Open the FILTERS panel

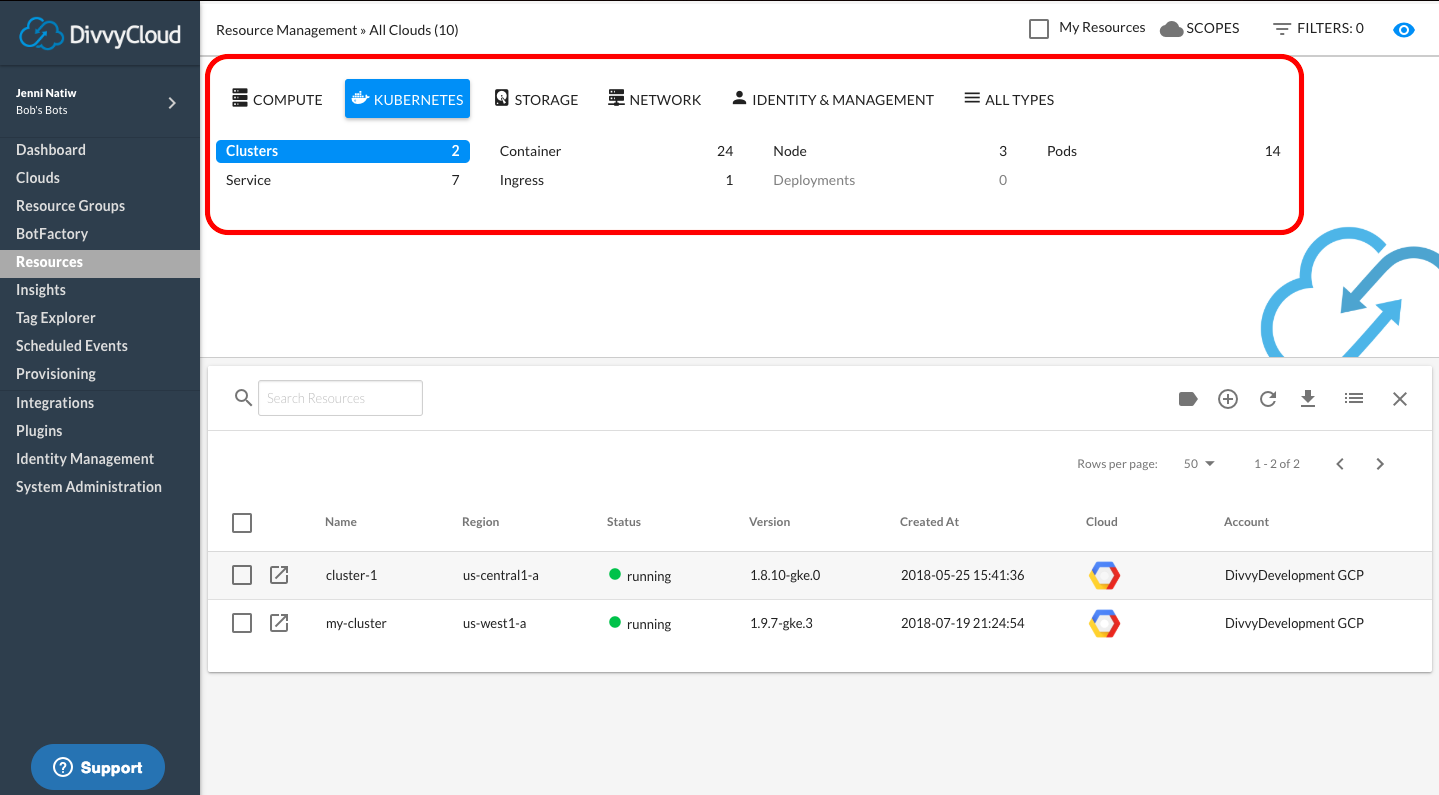click(1318, 29)
